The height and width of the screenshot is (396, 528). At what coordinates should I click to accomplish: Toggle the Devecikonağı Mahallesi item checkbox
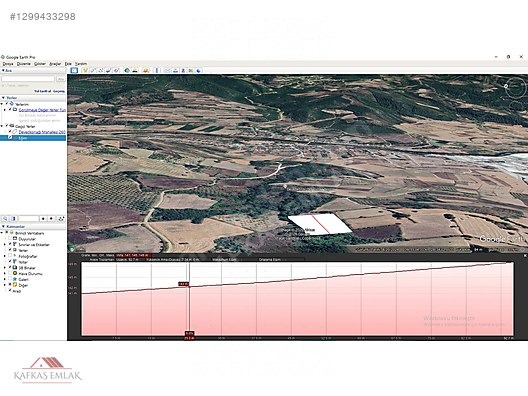[10, 132]
